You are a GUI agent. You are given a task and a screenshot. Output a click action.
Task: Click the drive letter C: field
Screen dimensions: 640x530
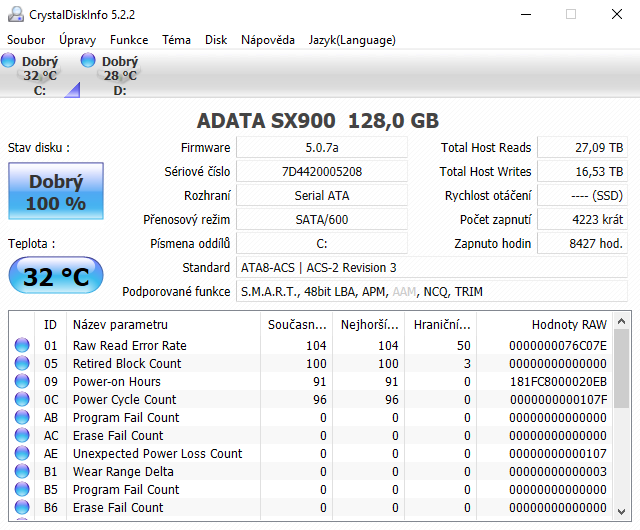click(322, 244)
